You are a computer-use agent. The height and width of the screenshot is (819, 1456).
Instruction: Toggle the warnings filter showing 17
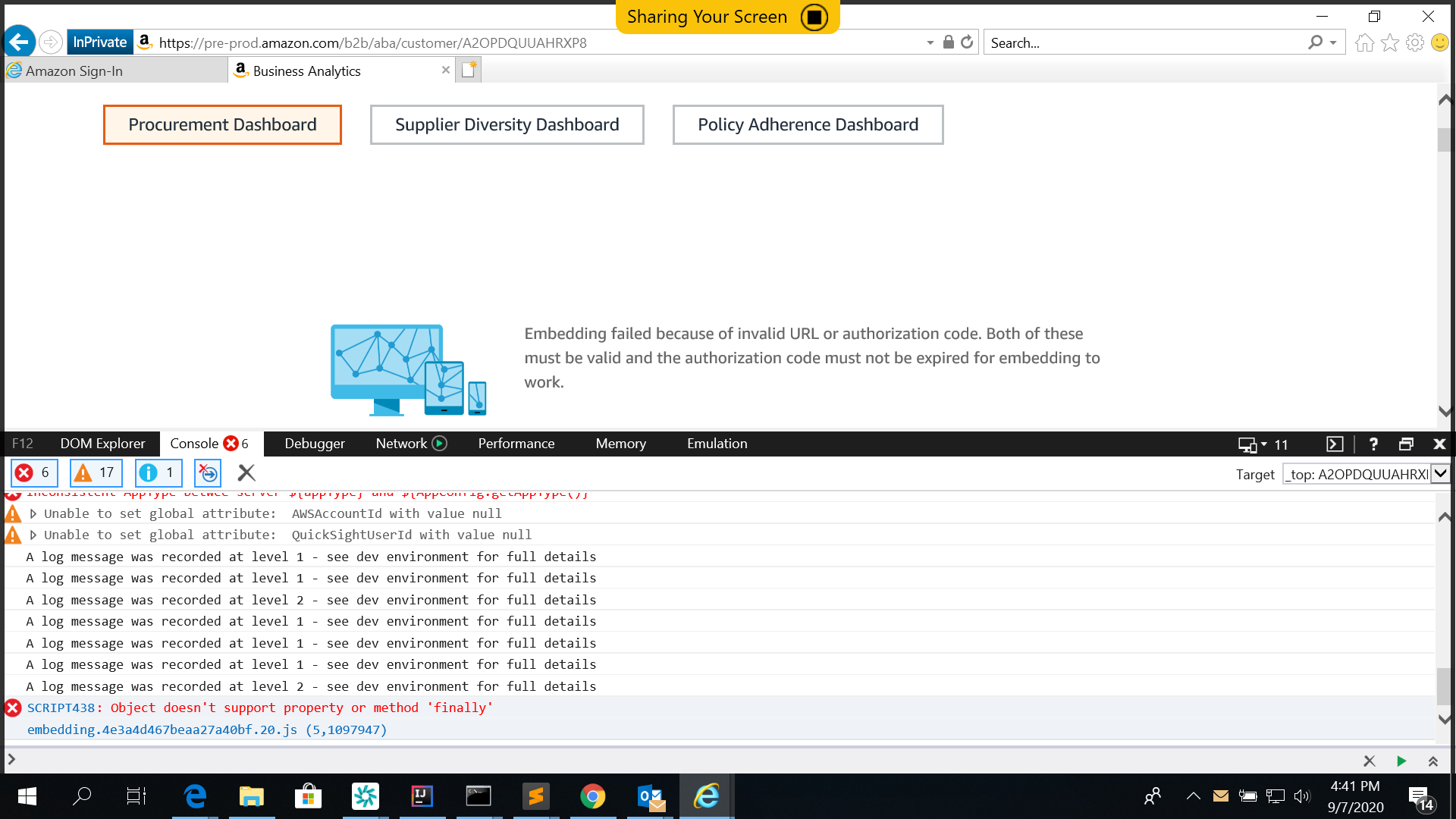click(x=96, y=473)
